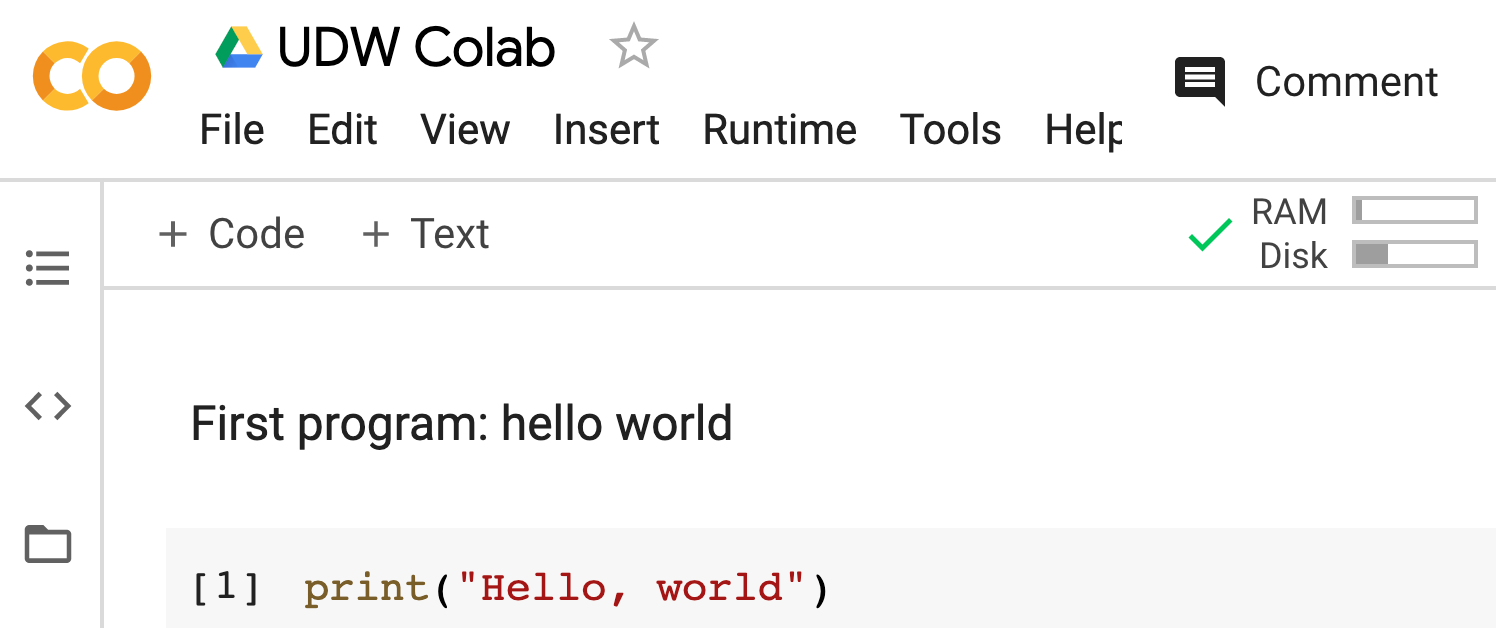Open code snippets sidebar icon
Viewport: 1496px width, 628px height.
tap(47, 406)
